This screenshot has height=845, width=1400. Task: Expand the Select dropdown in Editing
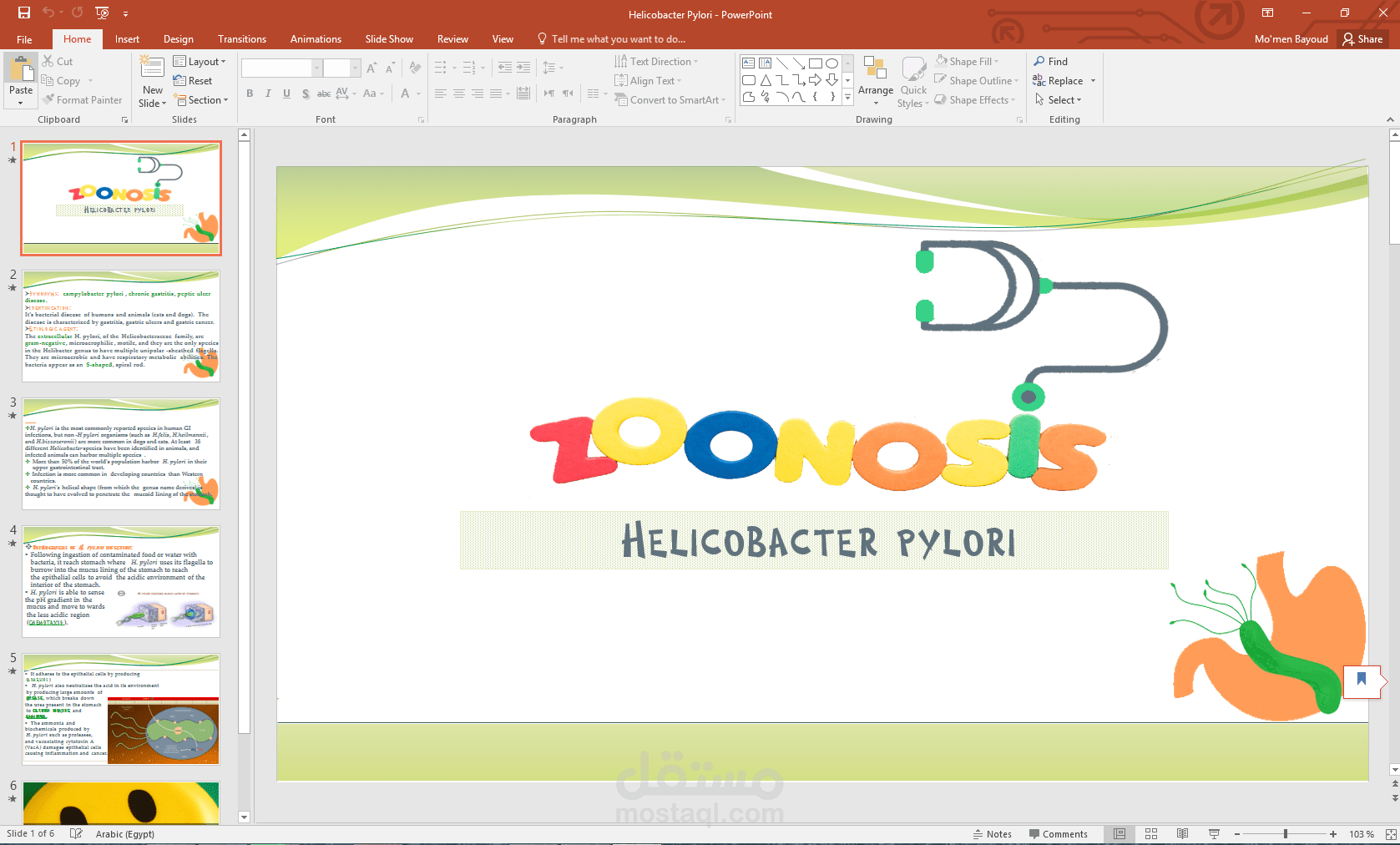pos(1058,100)
